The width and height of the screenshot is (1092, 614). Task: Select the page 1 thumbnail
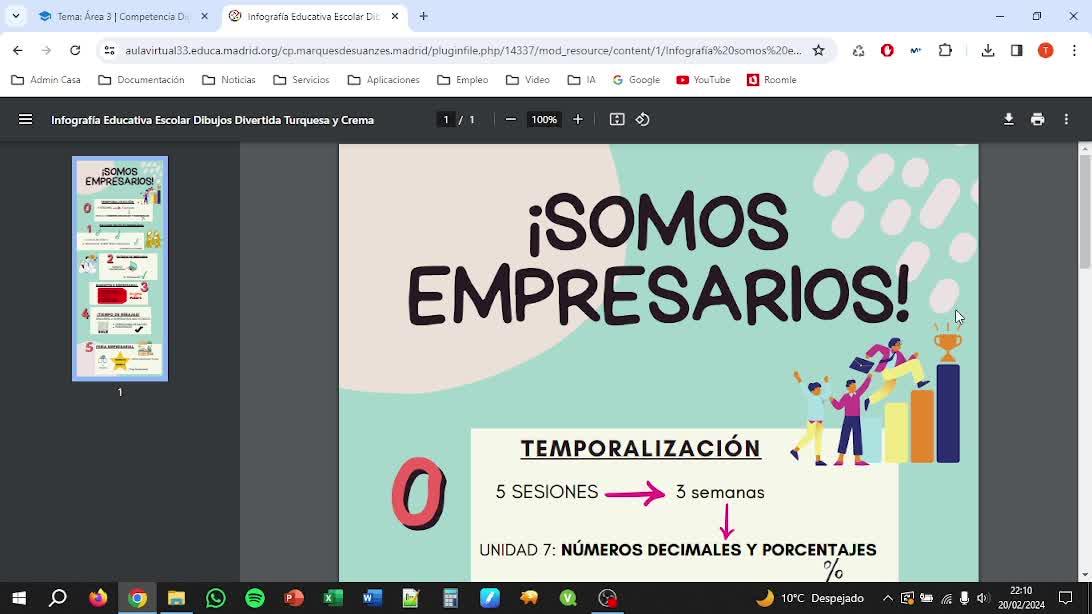120,269
